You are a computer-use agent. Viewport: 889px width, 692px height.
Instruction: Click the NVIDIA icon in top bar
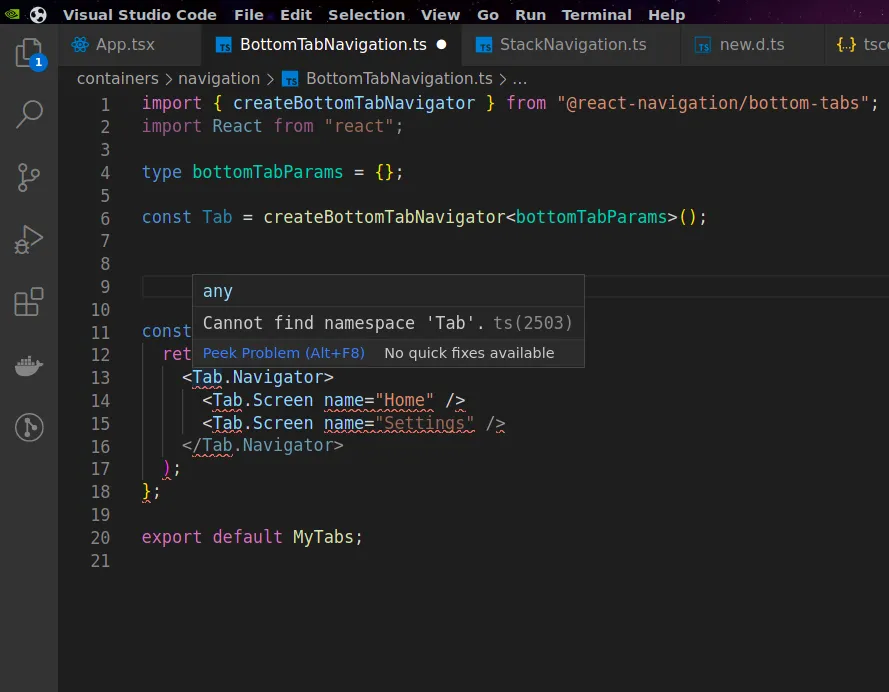[12, 14]
